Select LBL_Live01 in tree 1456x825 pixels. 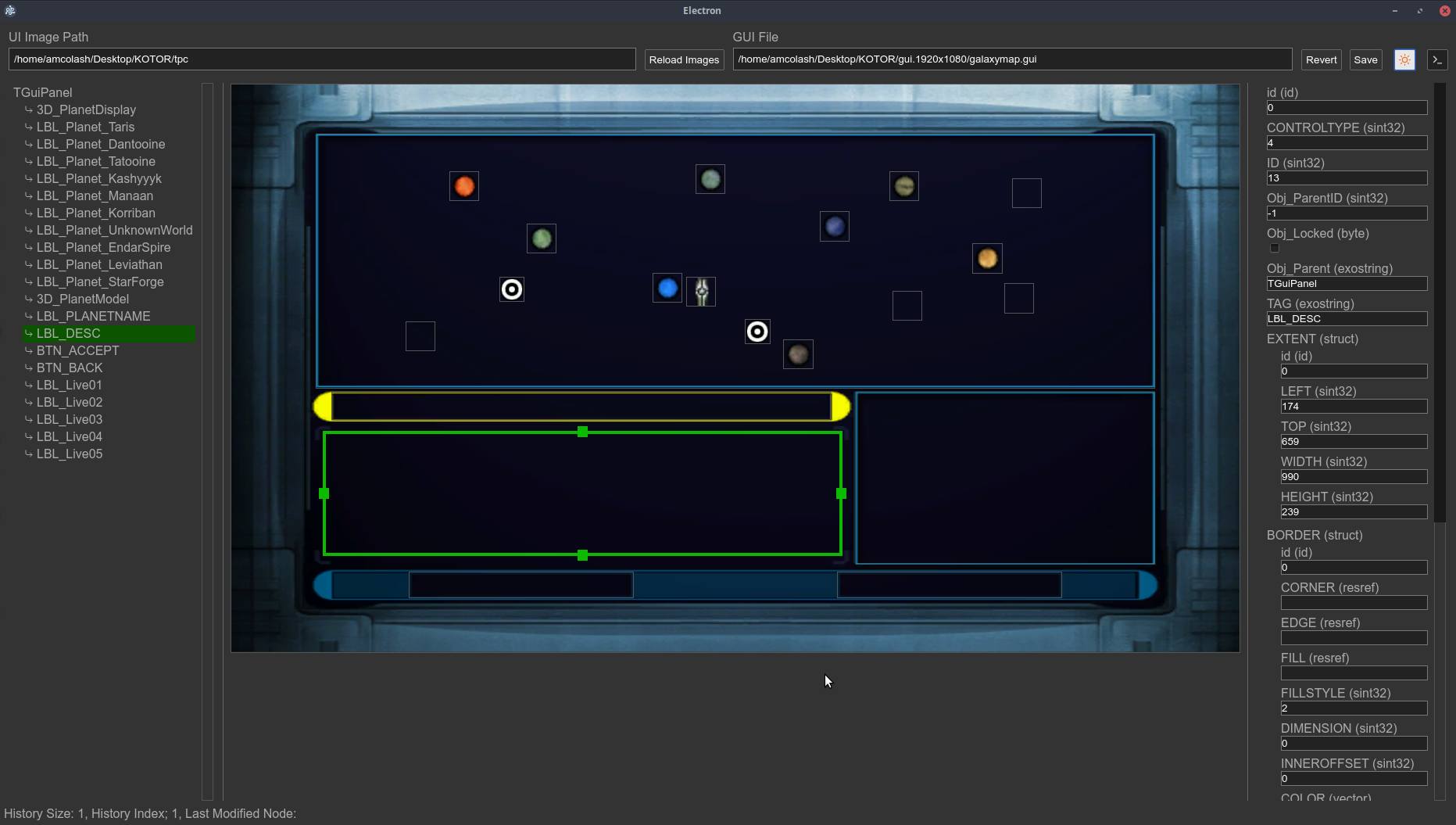click(69, 385)
